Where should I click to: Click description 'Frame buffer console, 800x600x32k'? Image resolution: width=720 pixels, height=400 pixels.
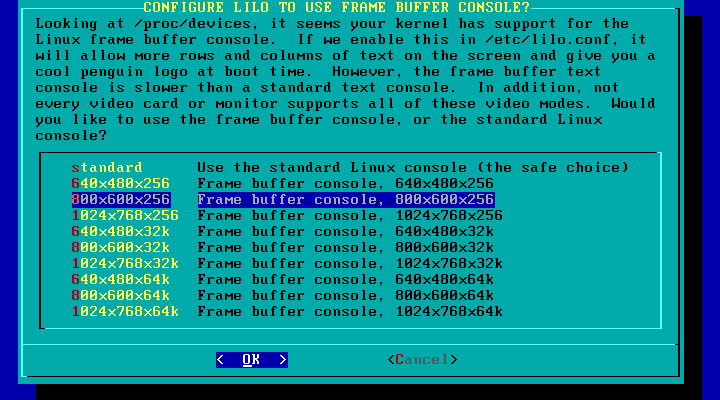pyautogui.click(x=345, y=248)
